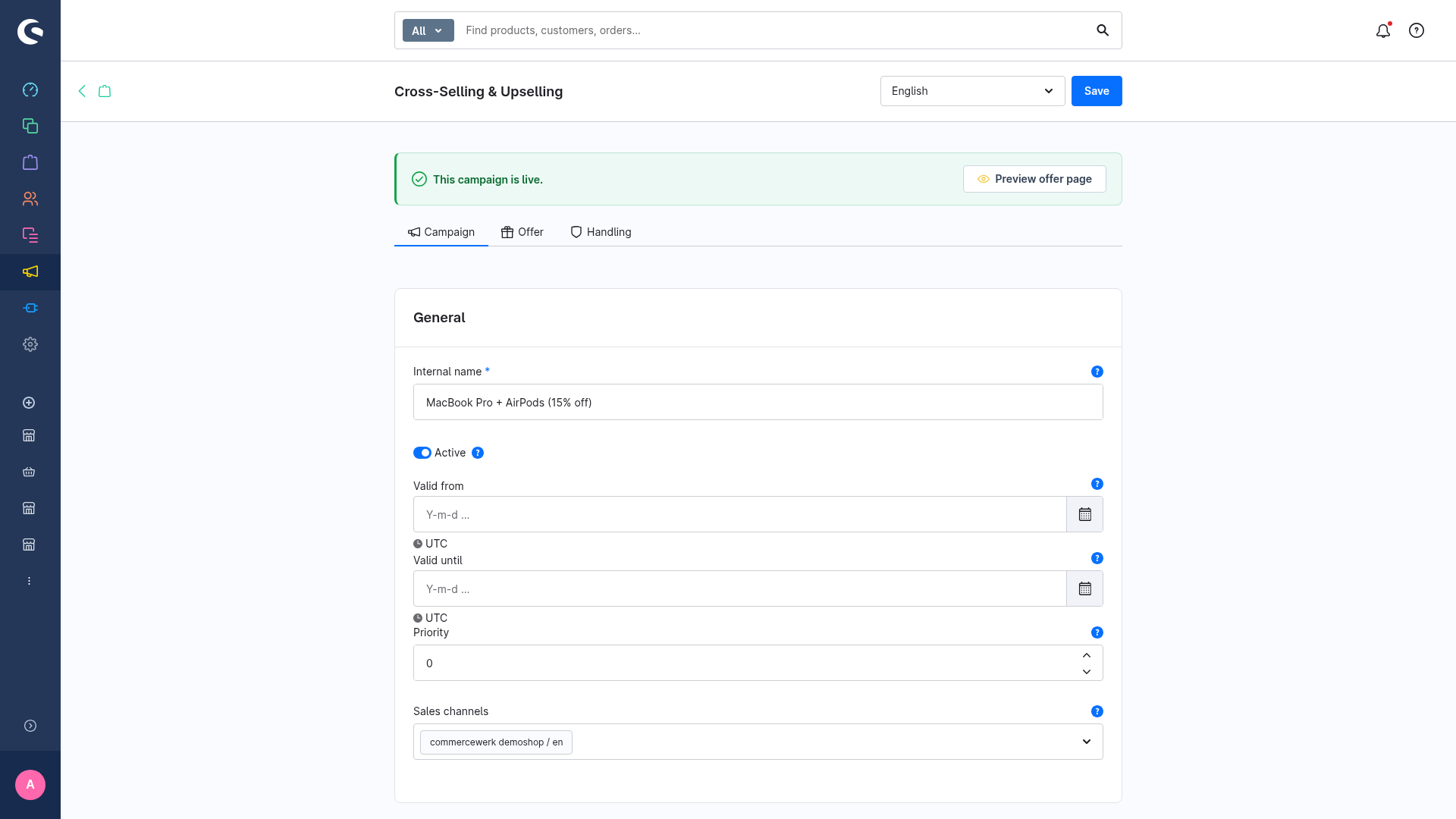Show help for Valid from
Viewport: 1456px width, 819px height.
(x=1097, y=484)
